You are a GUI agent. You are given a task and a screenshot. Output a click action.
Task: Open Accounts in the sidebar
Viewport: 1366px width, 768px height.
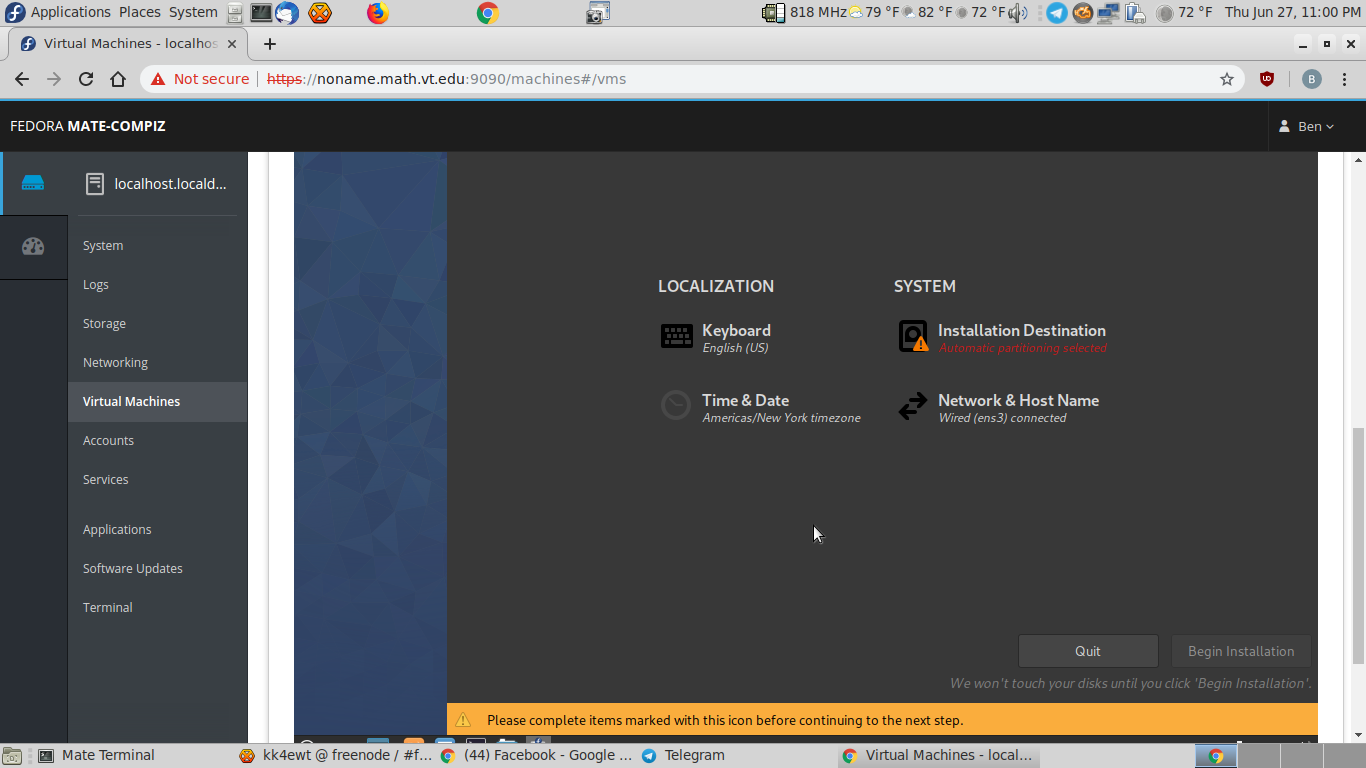(157, 441)
